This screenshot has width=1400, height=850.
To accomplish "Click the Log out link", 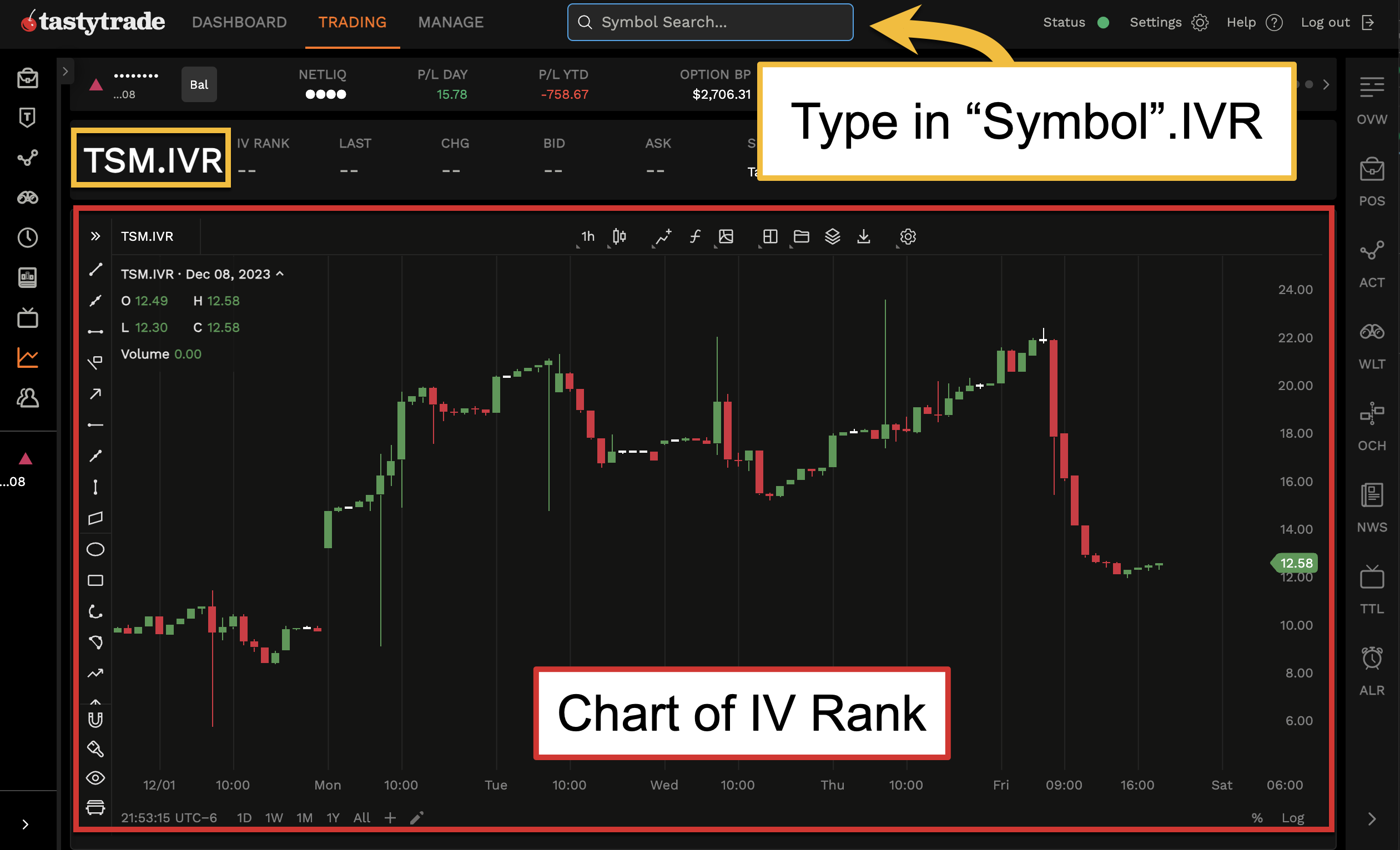I will pos(1325,22).
